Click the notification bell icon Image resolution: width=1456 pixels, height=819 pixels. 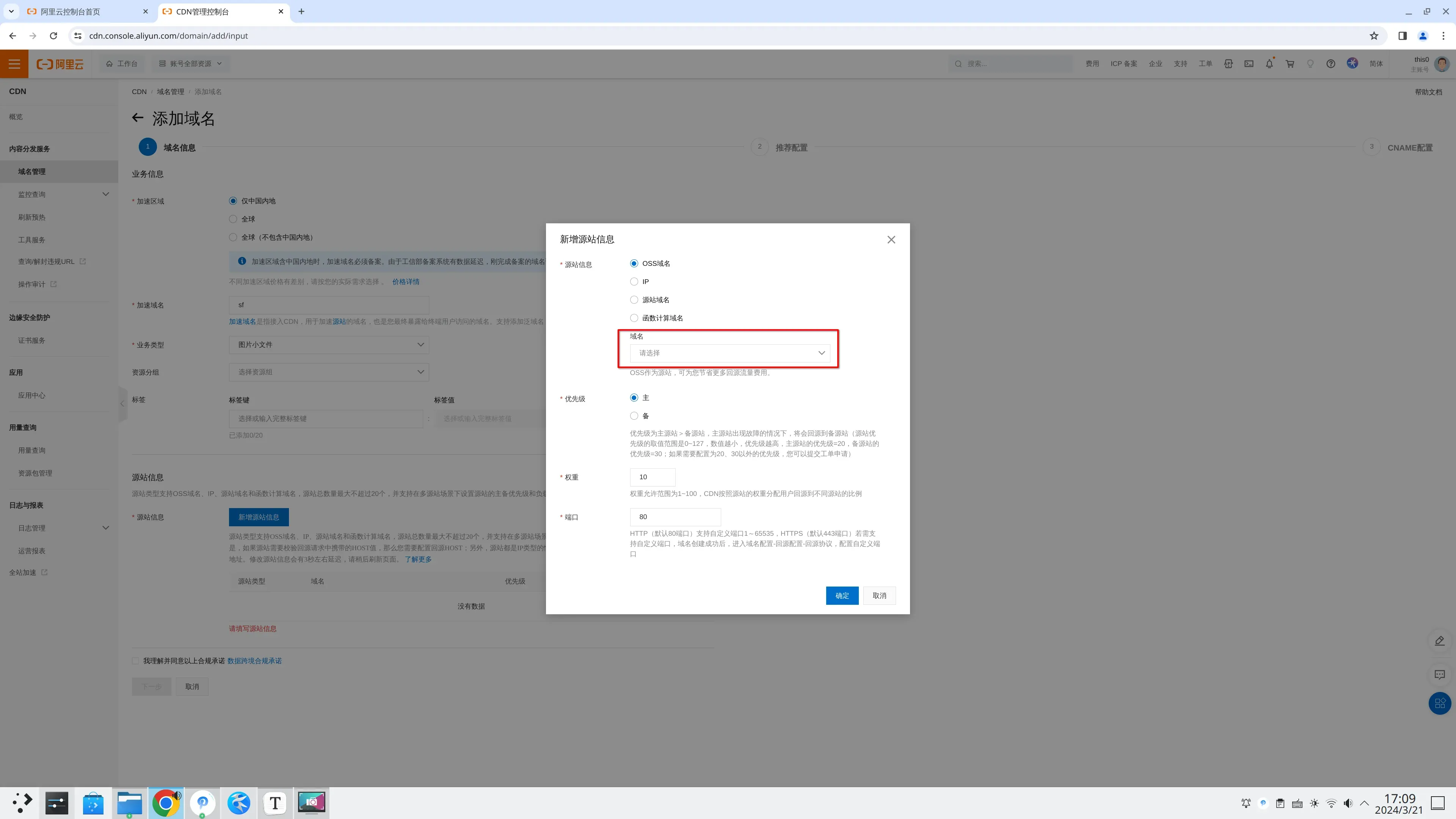(x=1269, y=64)
